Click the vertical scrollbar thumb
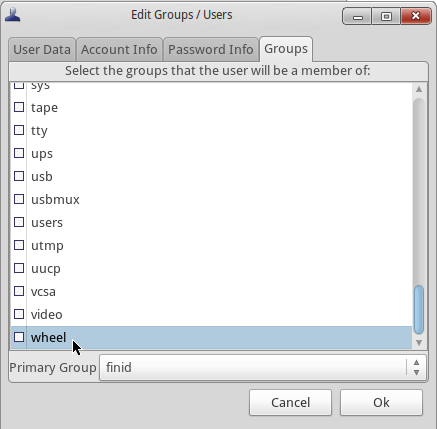This screenshot has height=429, width=437. point(419,309)
